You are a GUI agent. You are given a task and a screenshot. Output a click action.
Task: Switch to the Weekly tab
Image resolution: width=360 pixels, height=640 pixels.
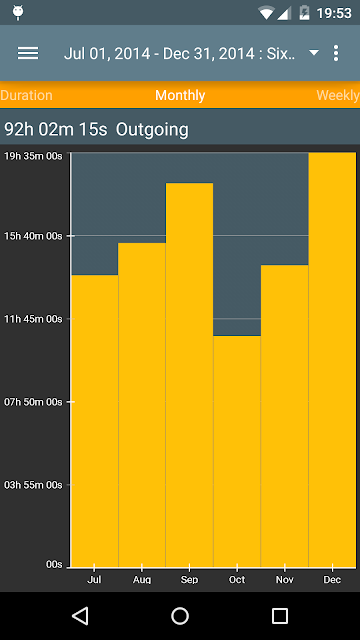(338, 95)
